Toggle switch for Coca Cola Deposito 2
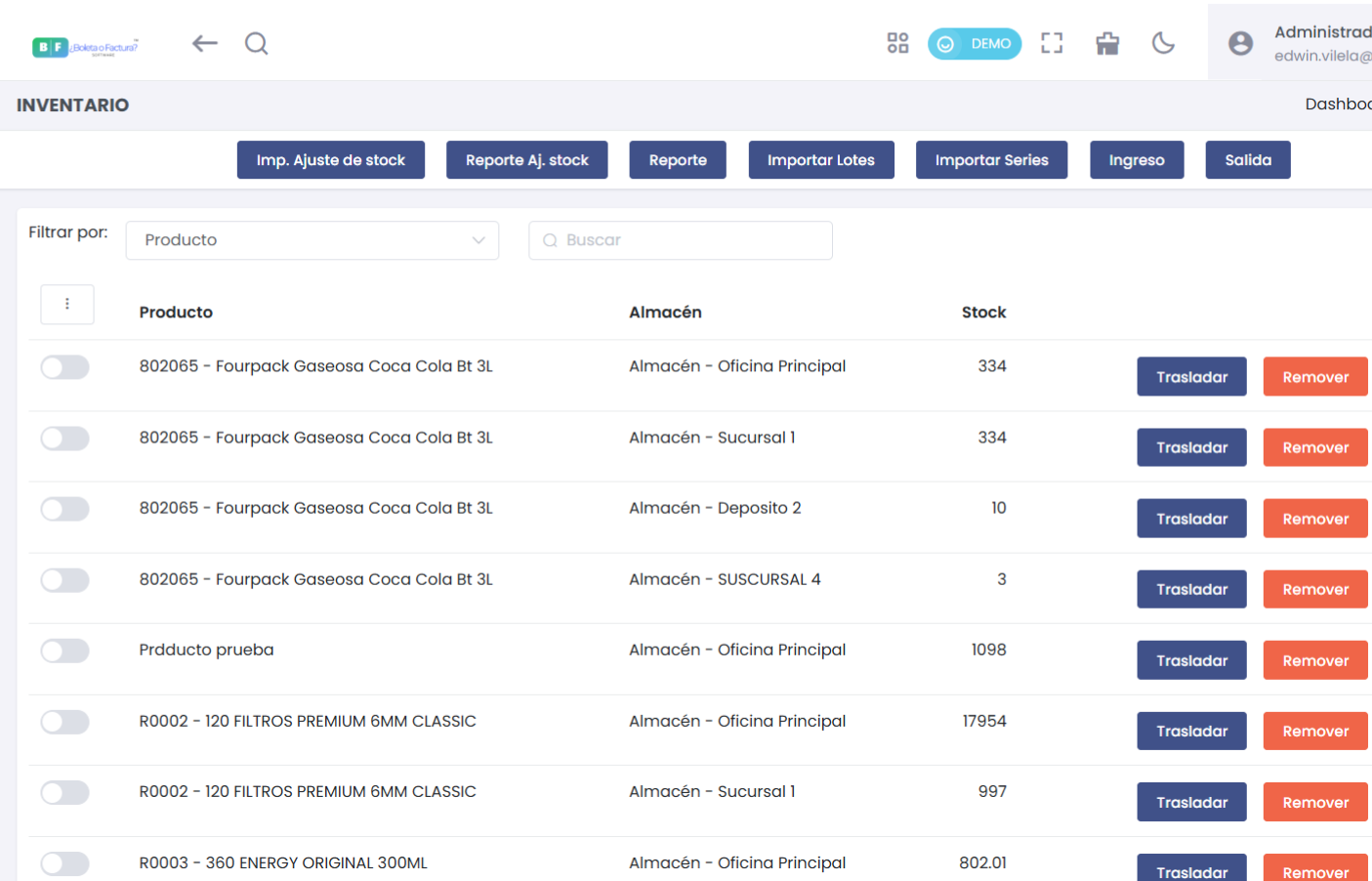Screen dimensions: 1372x881 pyautogui.click(x=65, y=509)
